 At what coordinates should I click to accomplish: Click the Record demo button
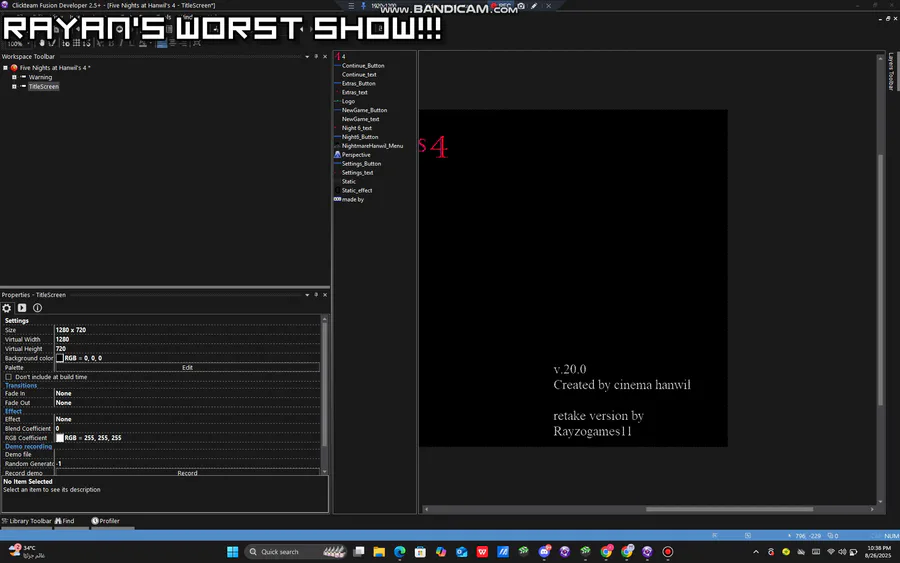(187, 473)
